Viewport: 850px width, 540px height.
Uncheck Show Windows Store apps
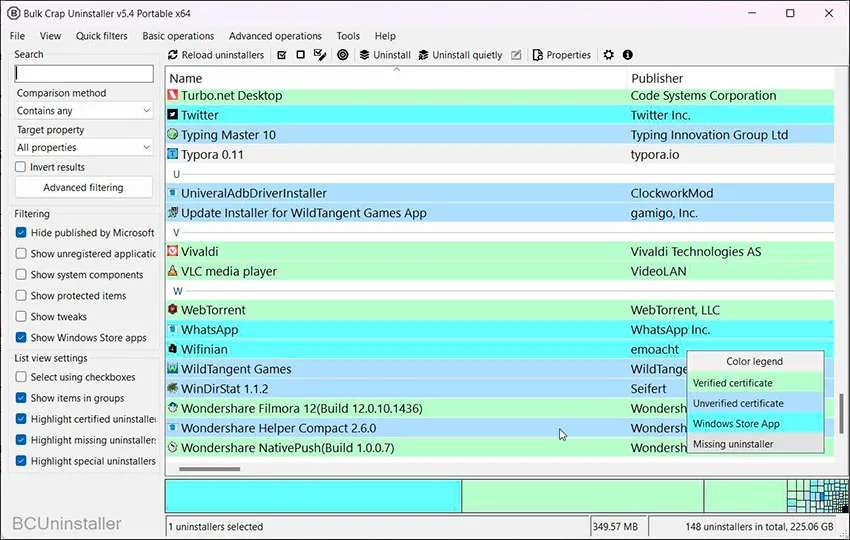coord(21,337)
